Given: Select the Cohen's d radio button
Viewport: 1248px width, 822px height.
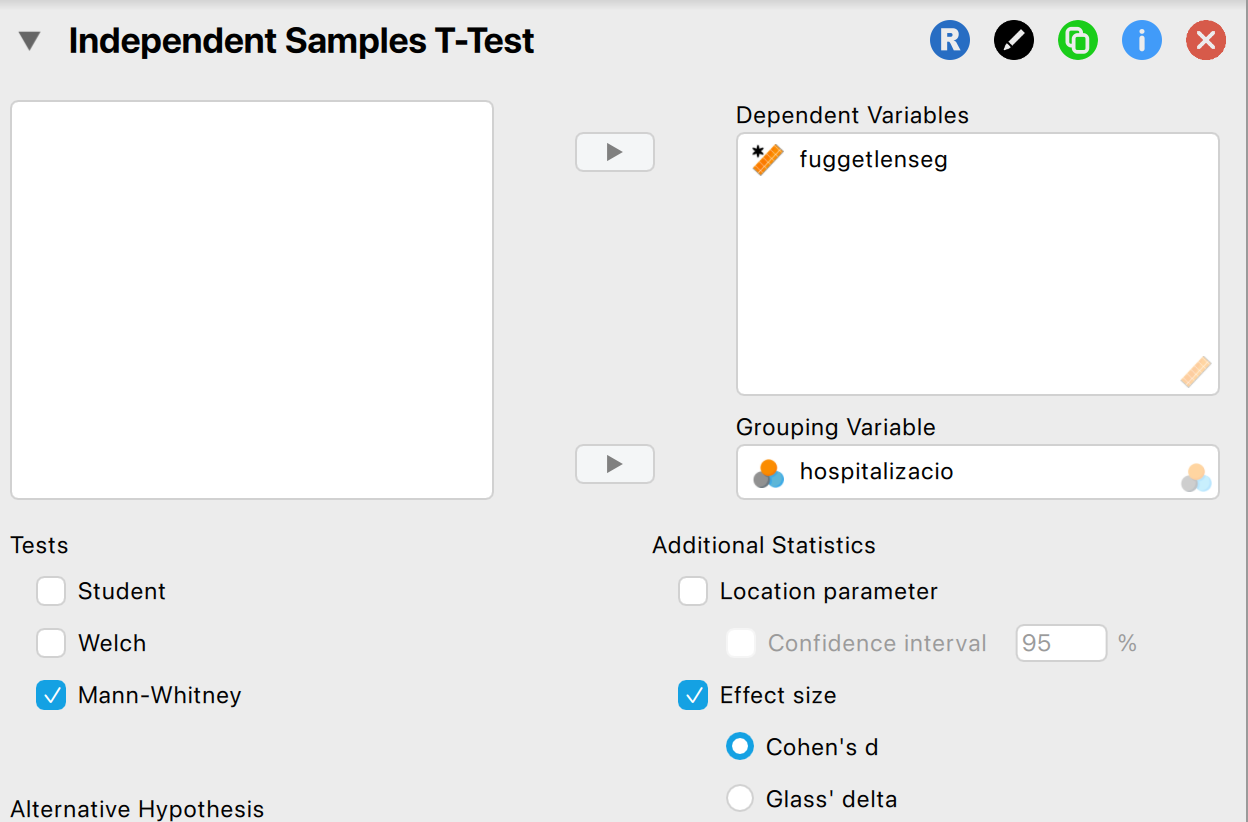Looking at the screenshot, I should (740, 747).
